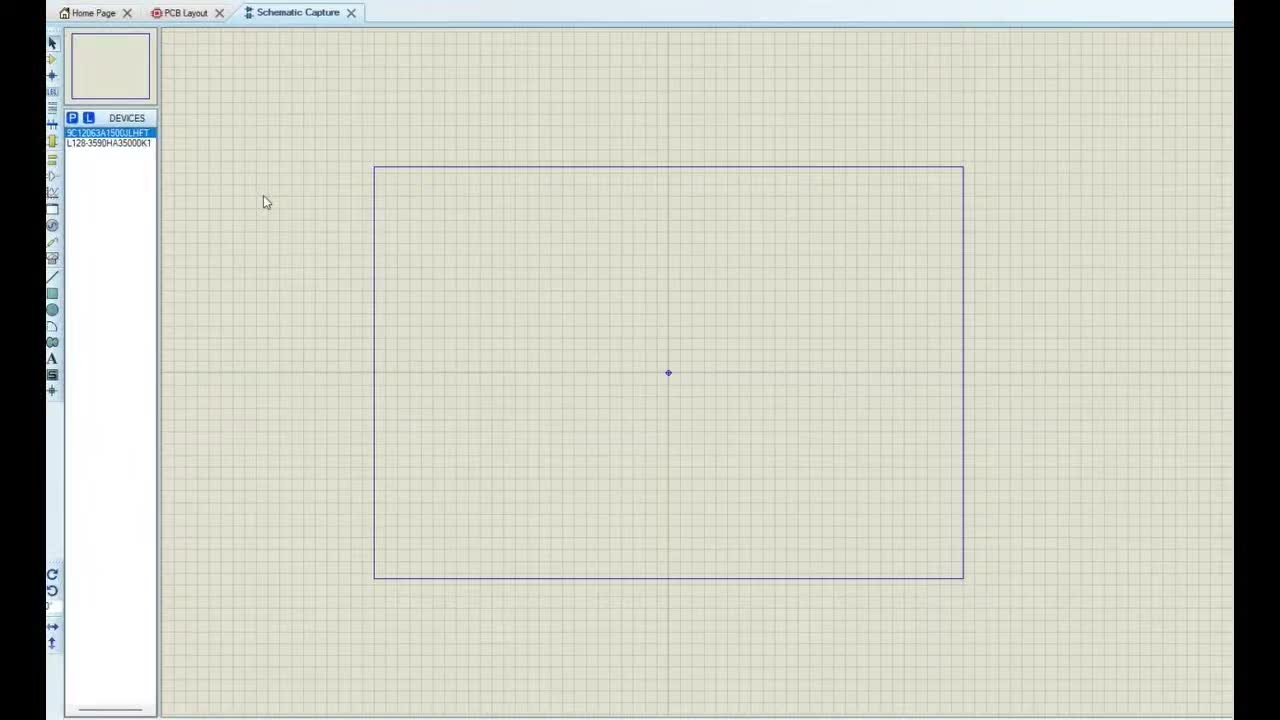Click the rotation angle input field
The height and width of the screenshot is (720, 1280).
(53, 607)
